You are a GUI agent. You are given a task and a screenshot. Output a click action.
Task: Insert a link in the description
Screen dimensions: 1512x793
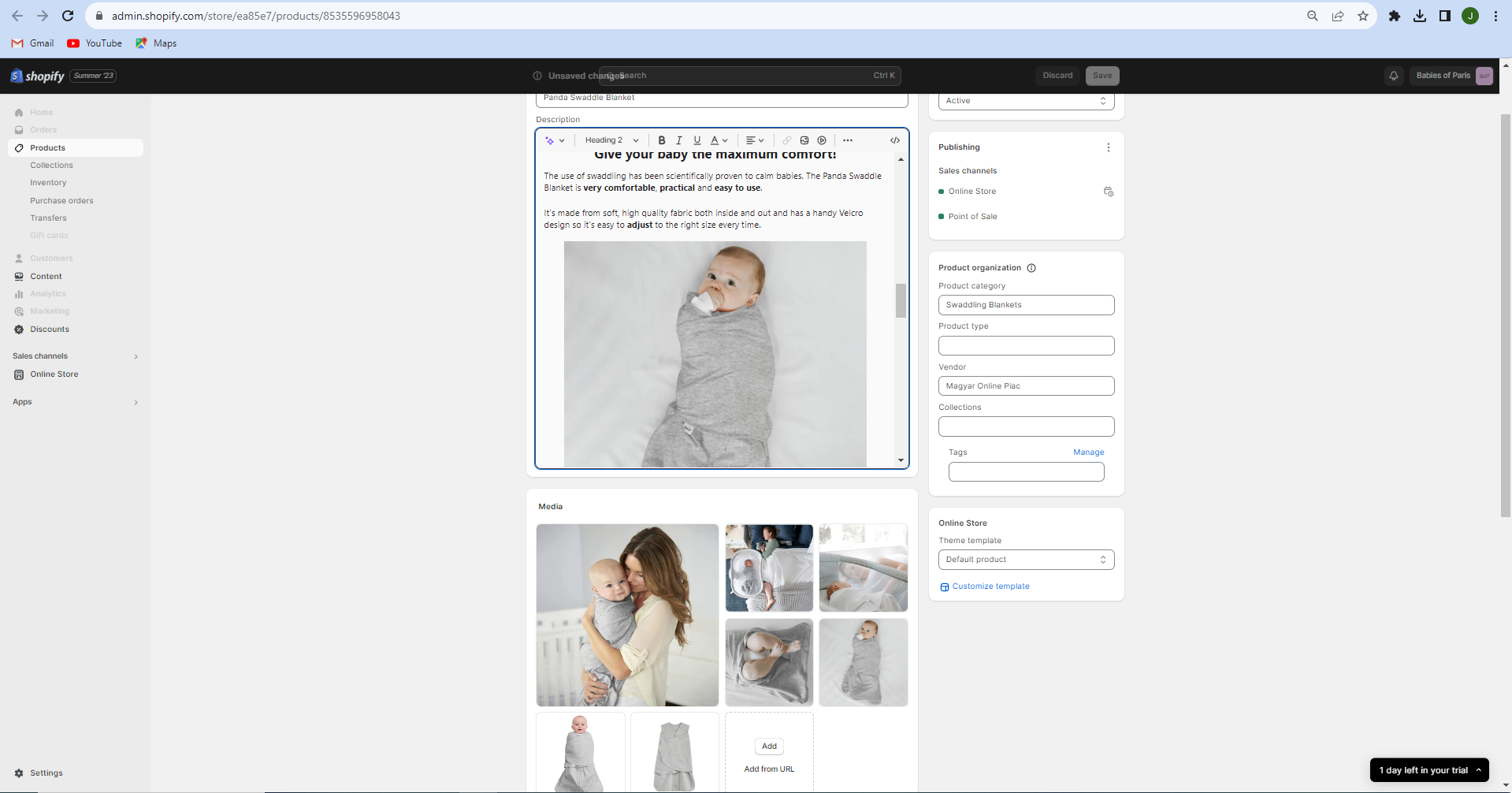coord(787,140)
